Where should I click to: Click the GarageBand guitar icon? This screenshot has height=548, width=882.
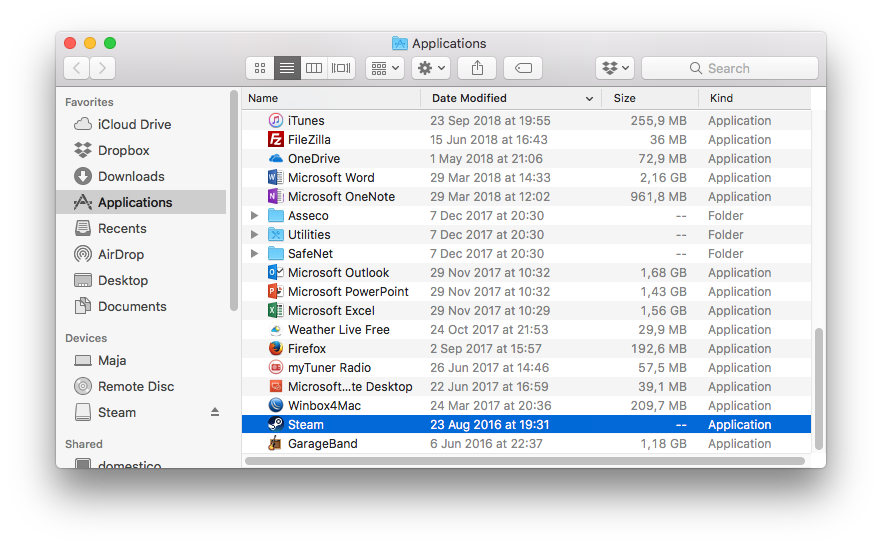276,444
